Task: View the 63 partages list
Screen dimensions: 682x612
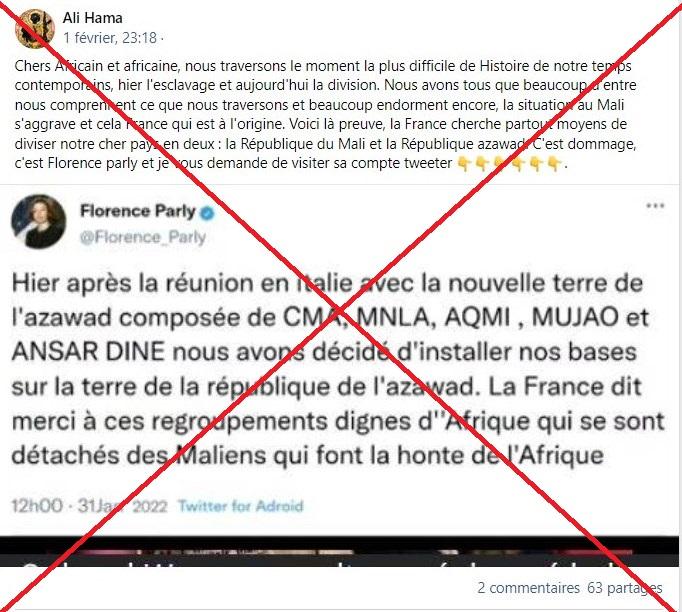Action: pyautogui.click(x=625, y=588)
